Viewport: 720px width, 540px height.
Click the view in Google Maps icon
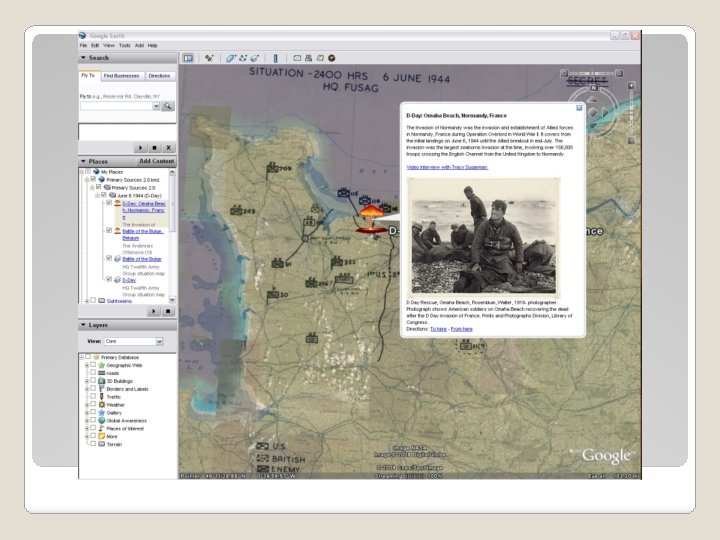click(320, 58)
